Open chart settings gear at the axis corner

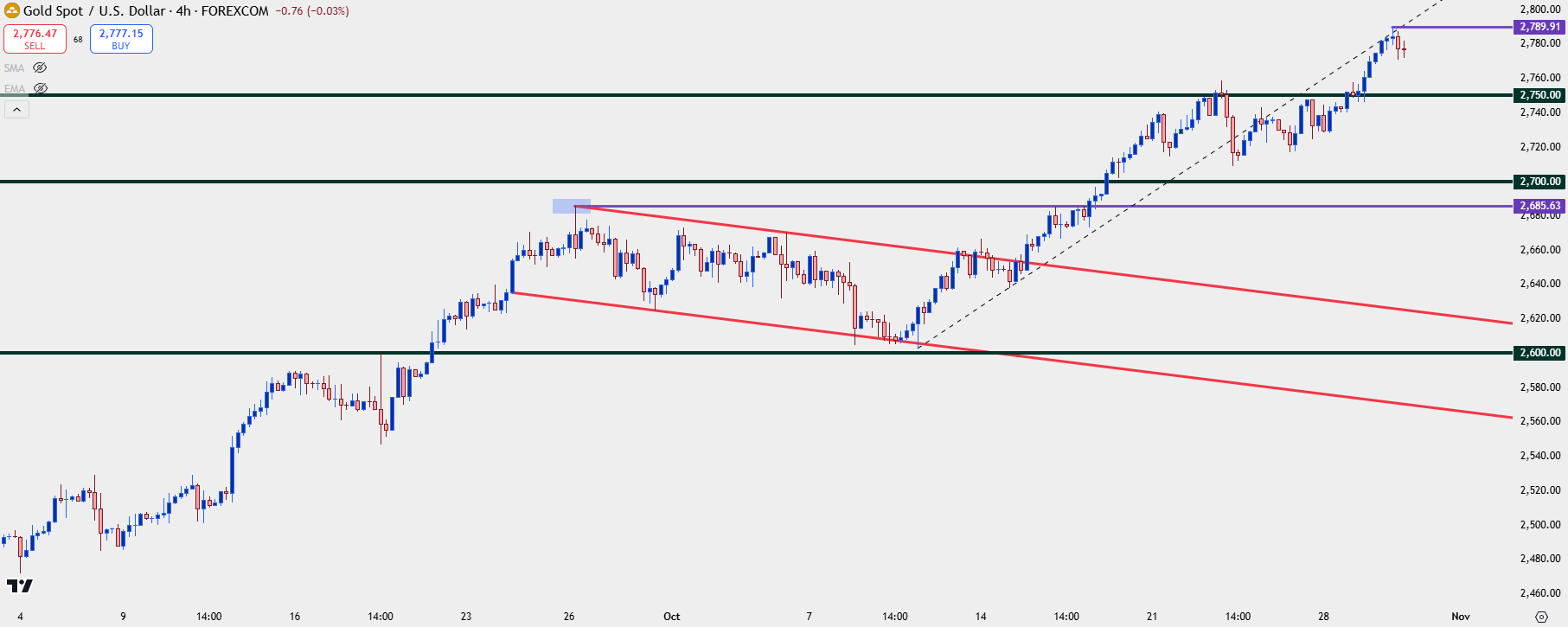point(1541,617)
